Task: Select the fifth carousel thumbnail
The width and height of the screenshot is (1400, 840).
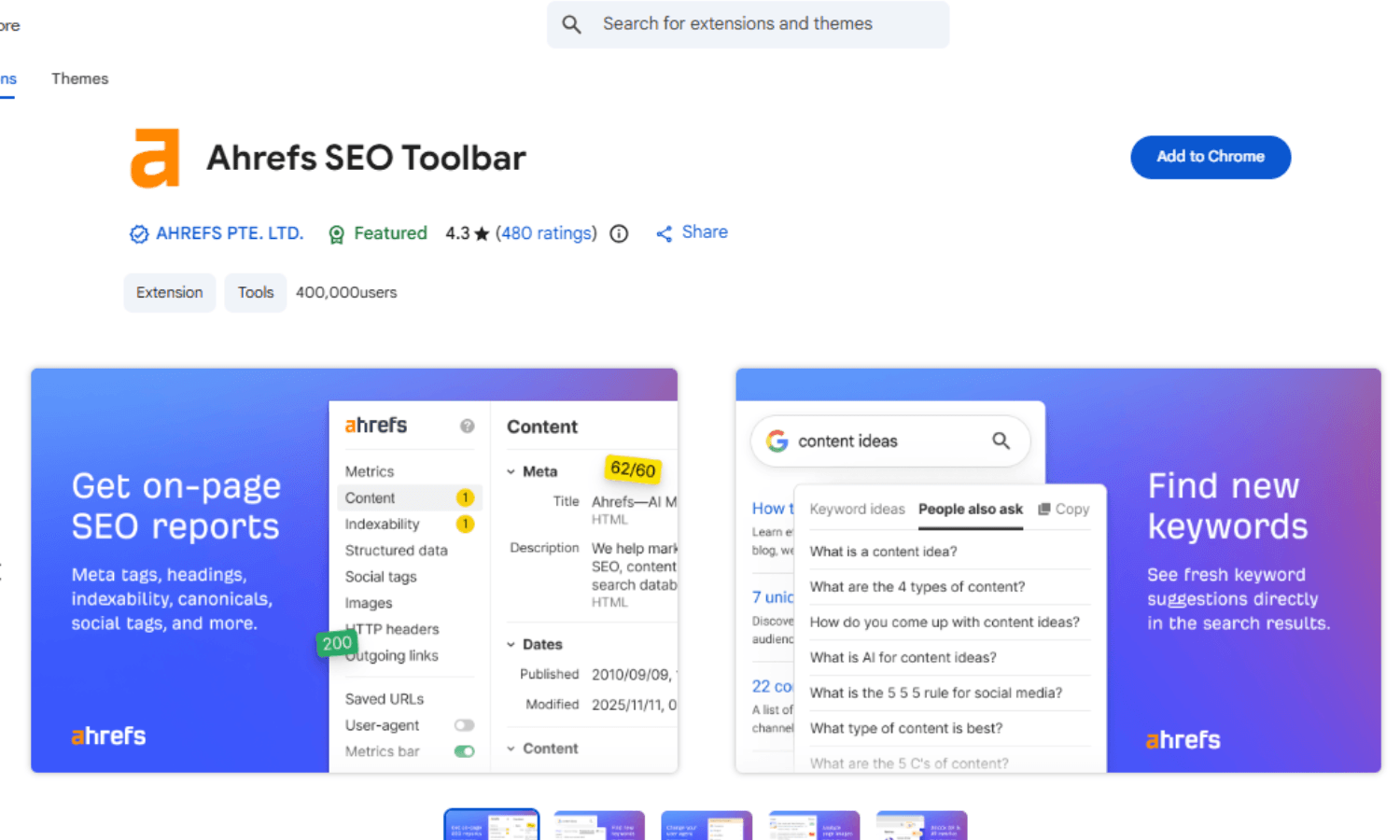Action: 921,825
